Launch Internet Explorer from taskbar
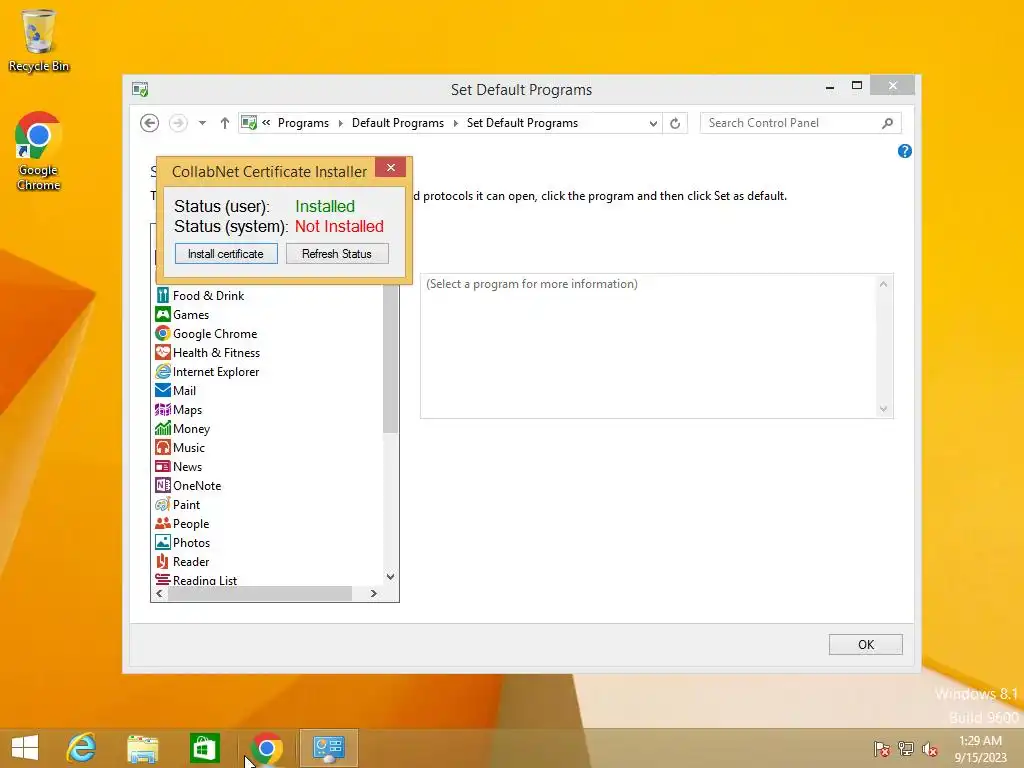Viewport: 1024px width, 768px height. (x=82, y=748)
